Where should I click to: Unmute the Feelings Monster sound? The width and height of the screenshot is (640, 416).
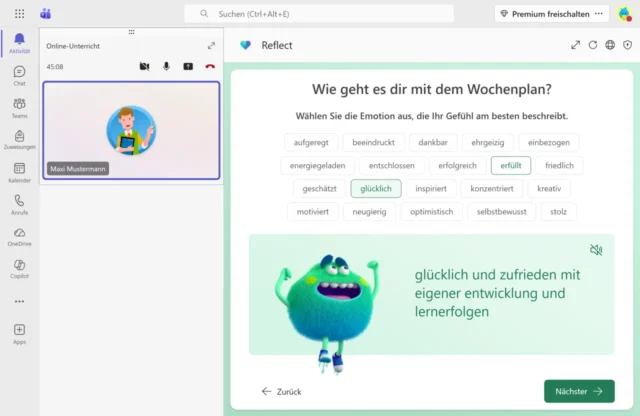point(596,250)
